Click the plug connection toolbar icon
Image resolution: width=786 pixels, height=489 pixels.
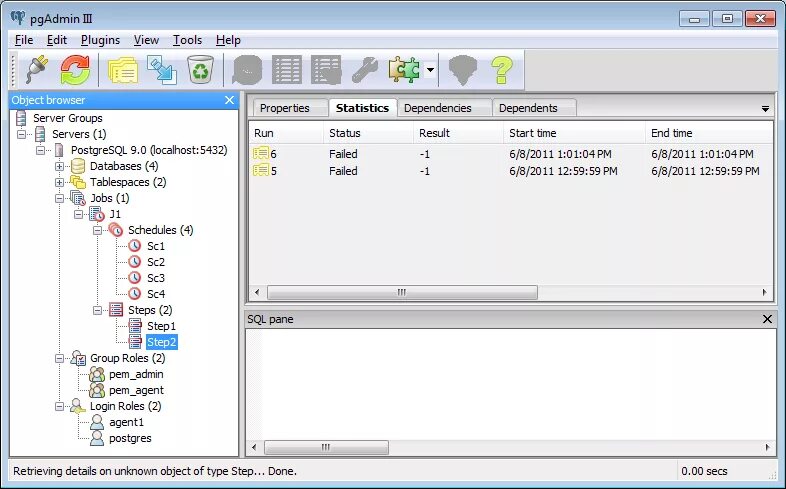point(37,70)
